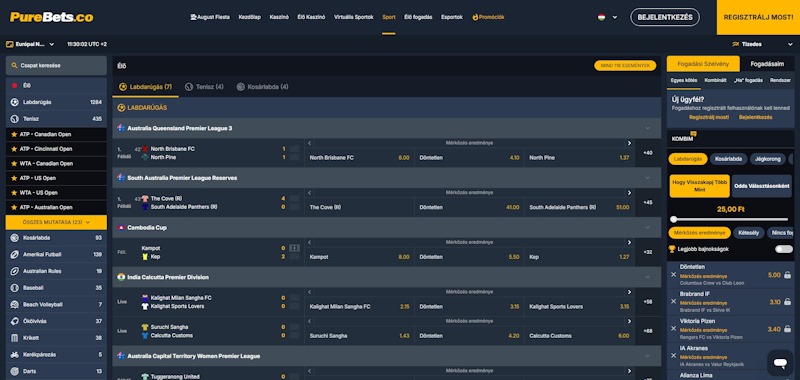Click the MIND 116 ESEMÉNYEK button

[x=625, y=66]
